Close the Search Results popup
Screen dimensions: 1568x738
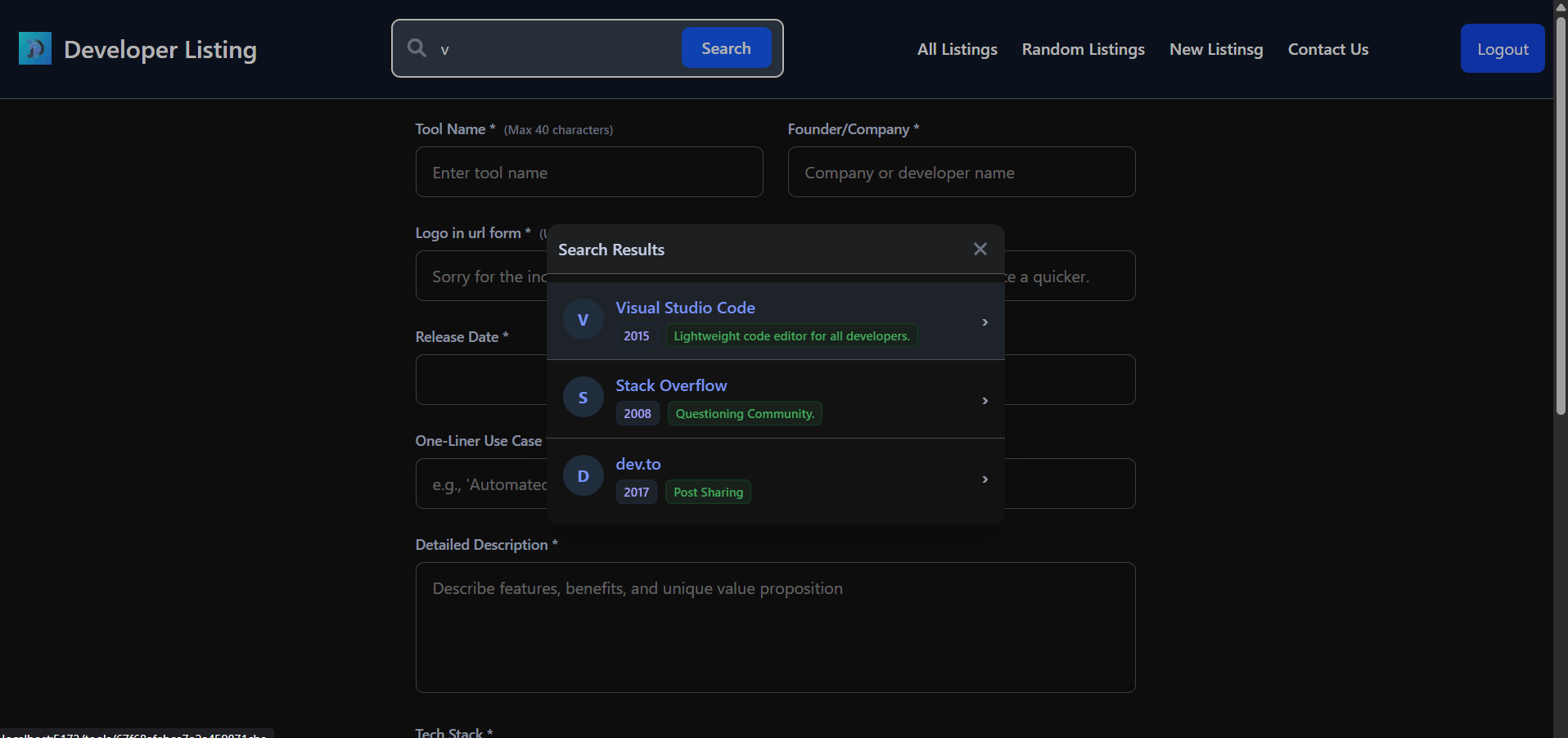pos(980,249)
